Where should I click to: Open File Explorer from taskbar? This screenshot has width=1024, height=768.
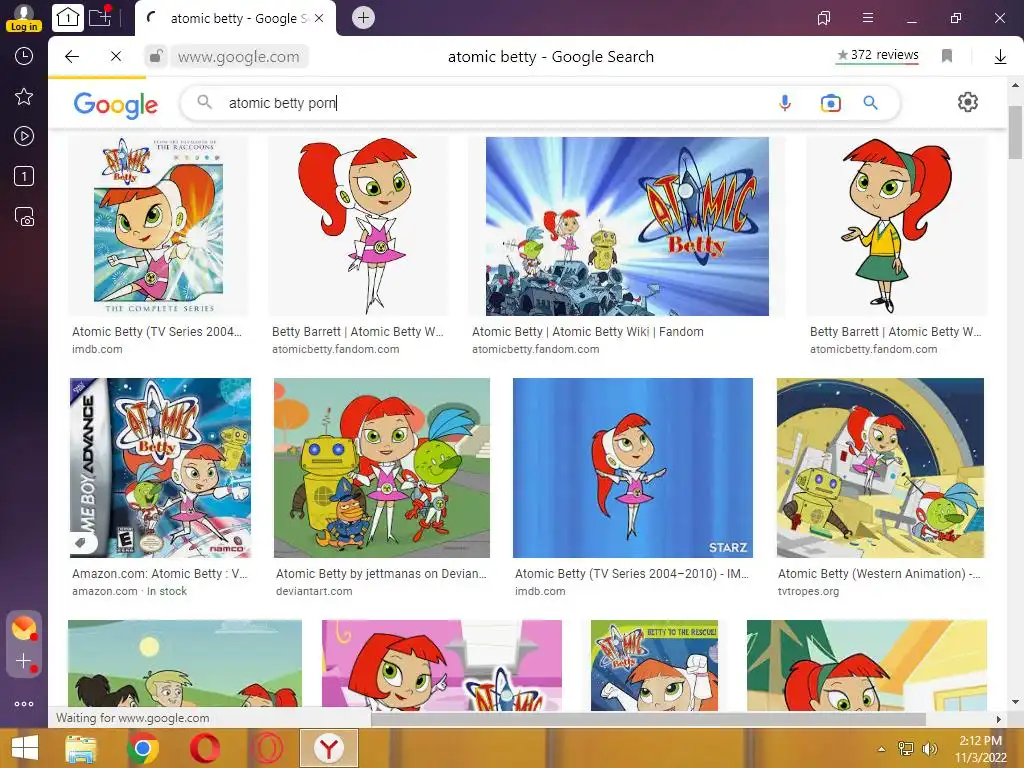80,748
